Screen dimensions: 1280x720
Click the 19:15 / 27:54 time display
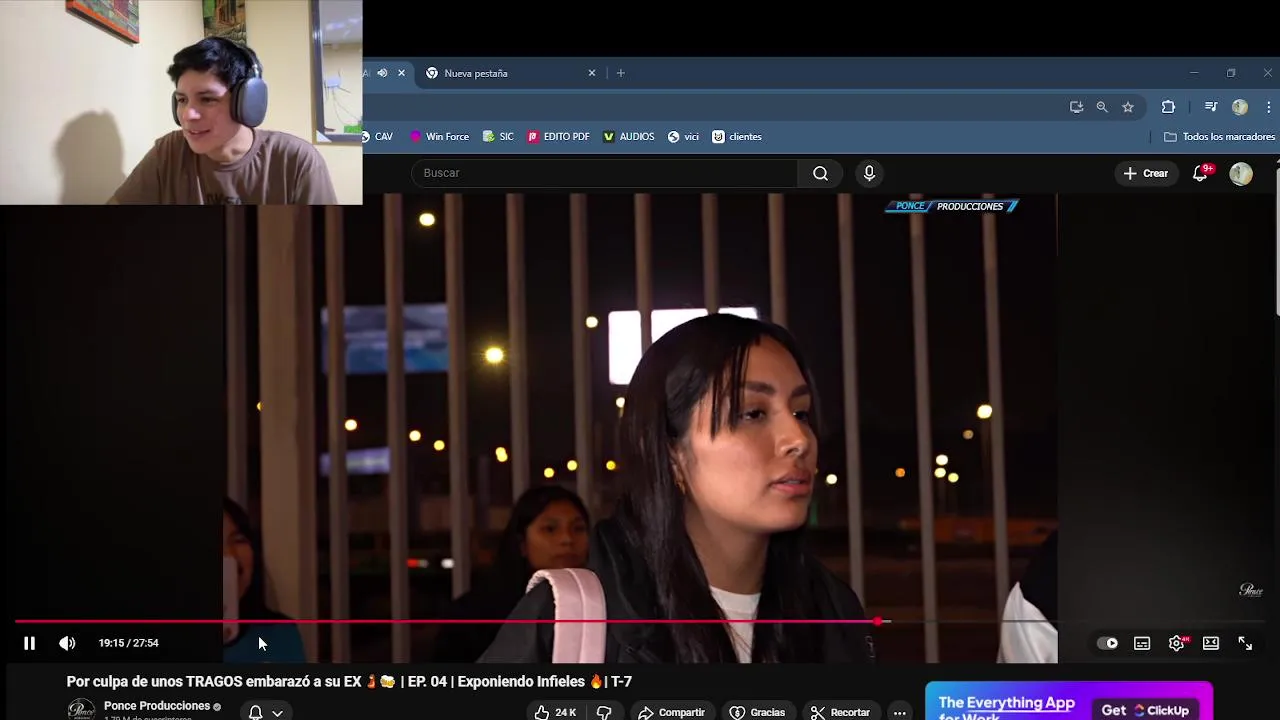128,643
